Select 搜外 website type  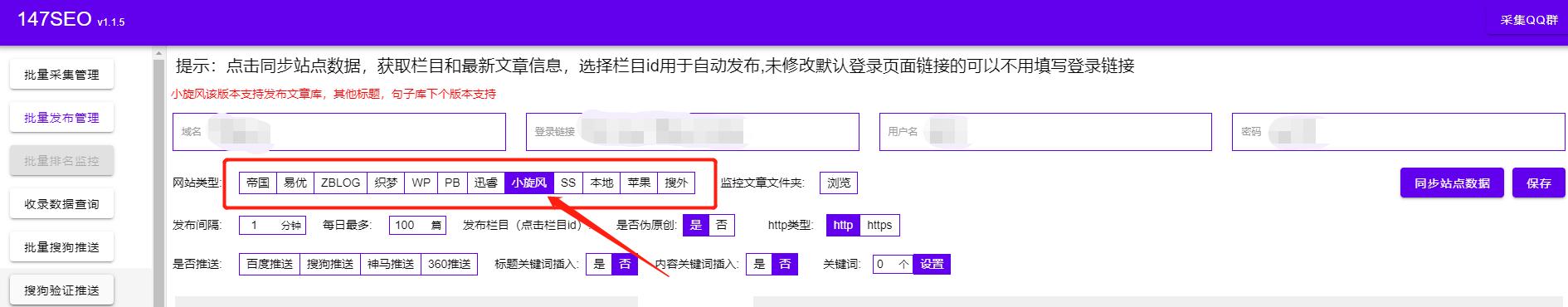pos(676,183)
